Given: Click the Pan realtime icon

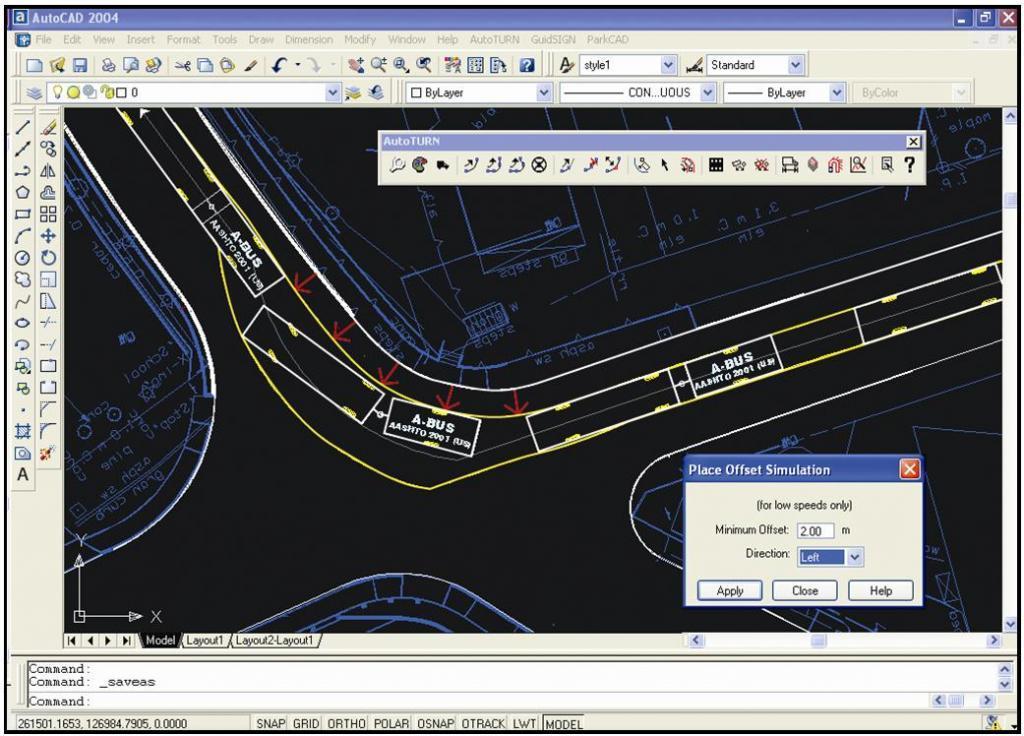Looking at the screenshot, I should pos(356,65).
